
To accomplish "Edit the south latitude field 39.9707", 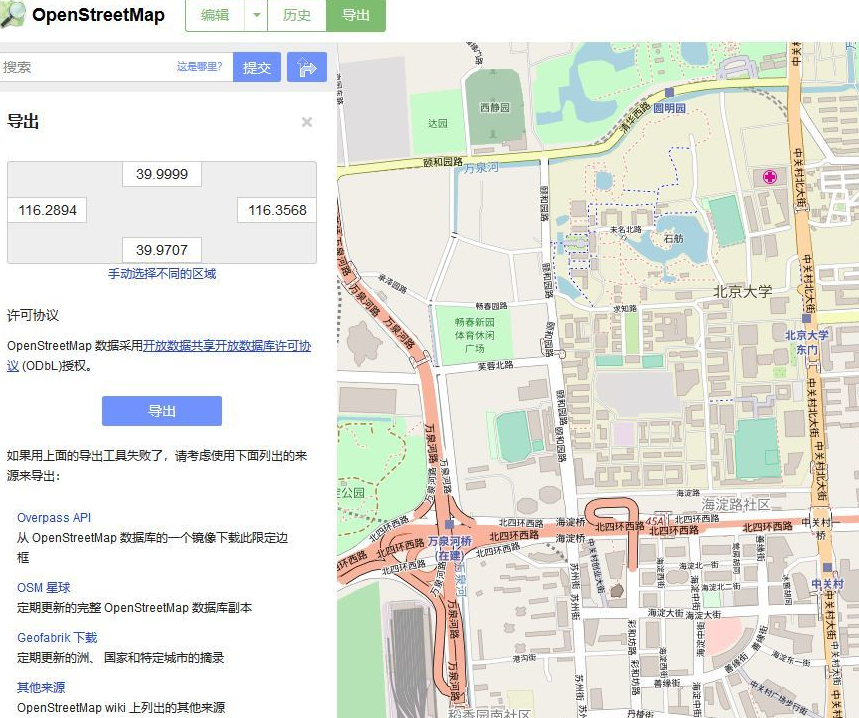I will (x=162, y=250).
